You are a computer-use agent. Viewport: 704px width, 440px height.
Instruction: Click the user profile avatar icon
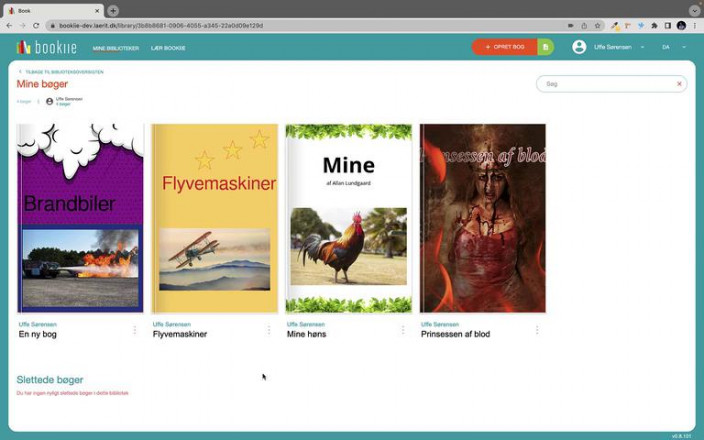[579, 47]
